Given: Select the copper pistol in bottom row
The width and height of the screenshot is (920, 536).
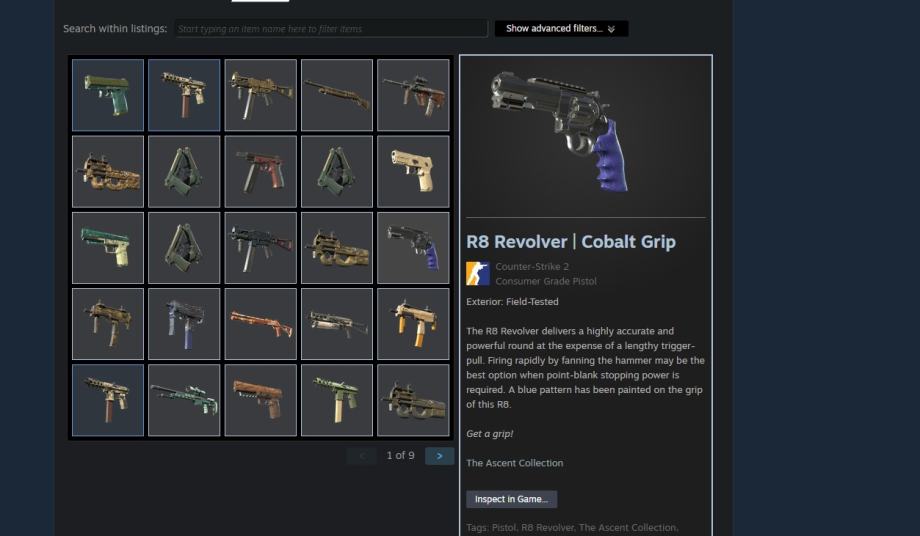Looking at the screenshot, I should point(261,400).
